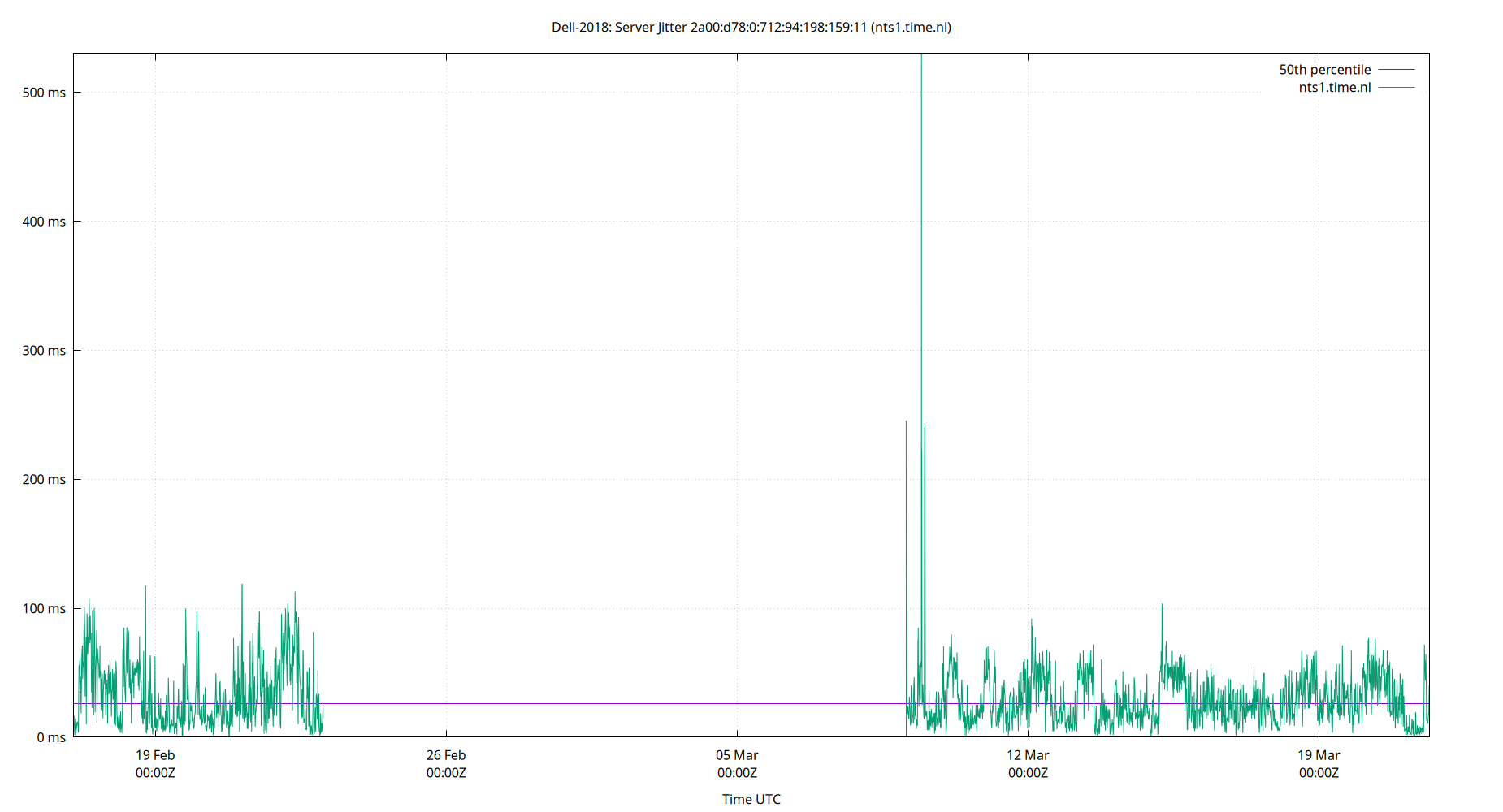Click the green nts1.time.nl legend line sample
The height and width of the screenshot is (812, 1503).
pos(1395,88)
